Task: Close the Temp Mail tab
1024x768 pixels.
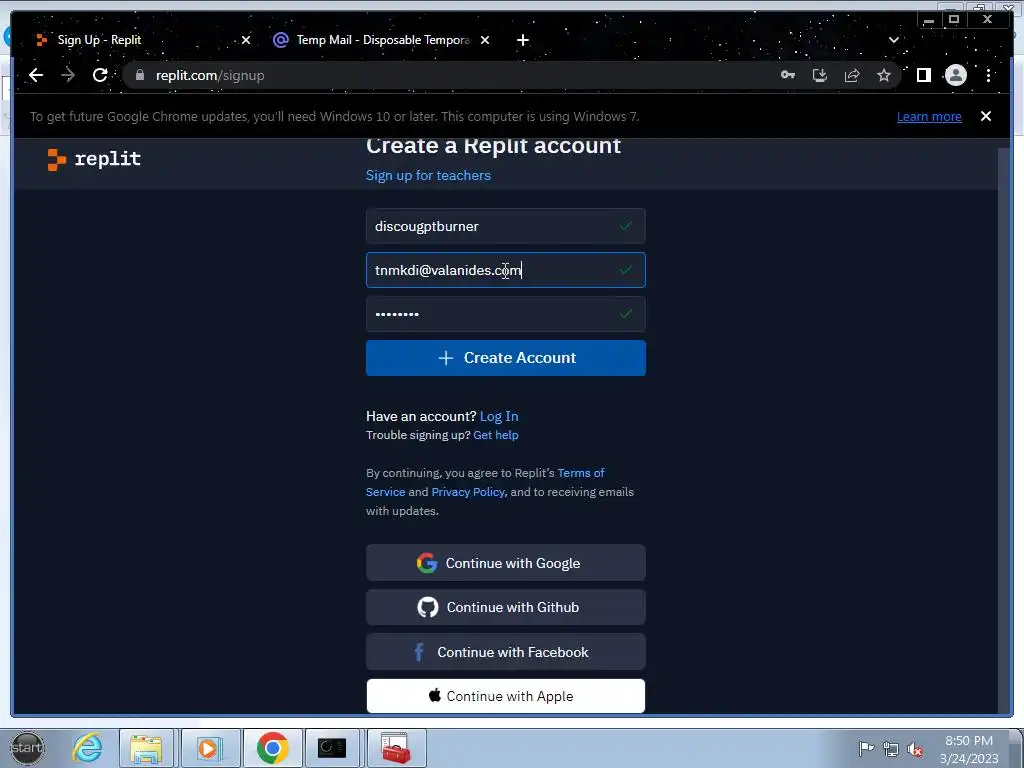Action: tap(485, 40)
